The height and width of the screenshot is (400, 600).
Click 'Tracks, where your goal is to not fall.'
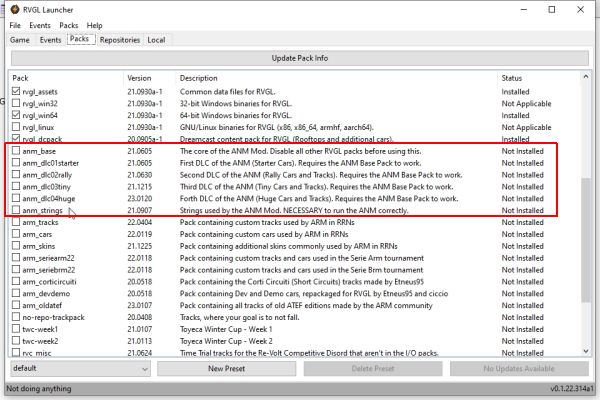[240, 317]
